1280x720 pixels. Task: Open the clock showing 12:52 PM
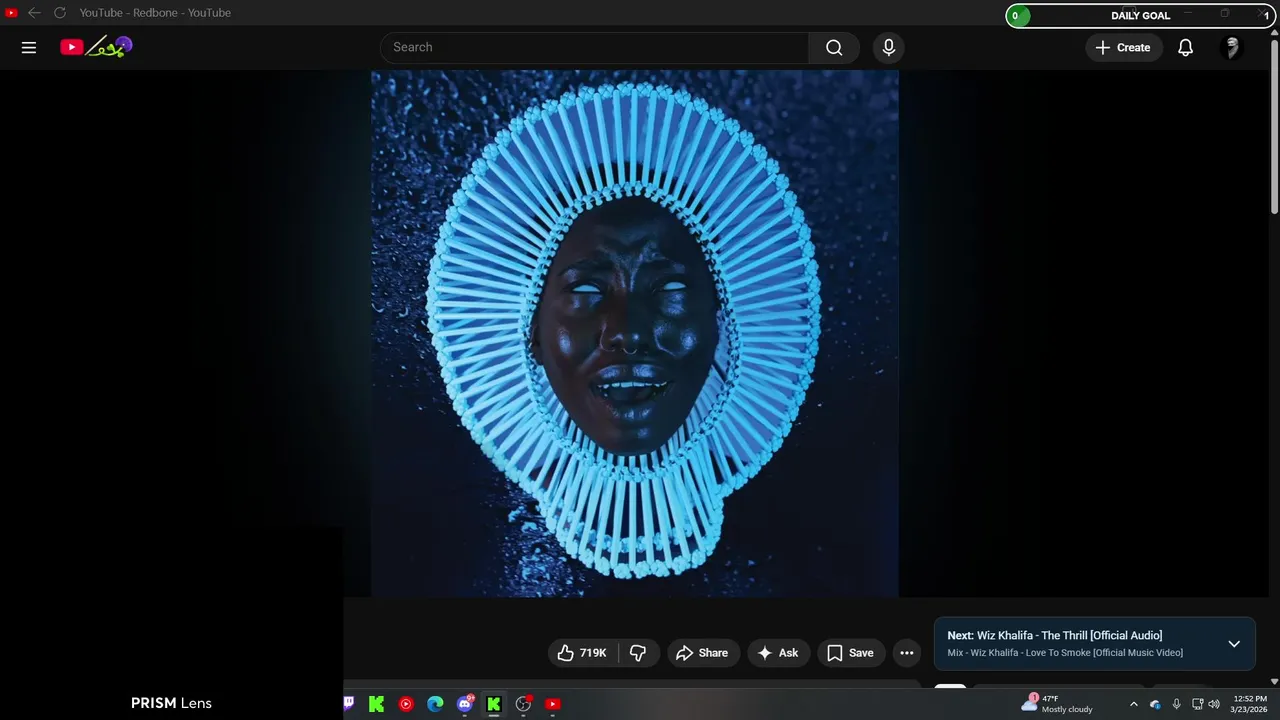(1250, 704)
